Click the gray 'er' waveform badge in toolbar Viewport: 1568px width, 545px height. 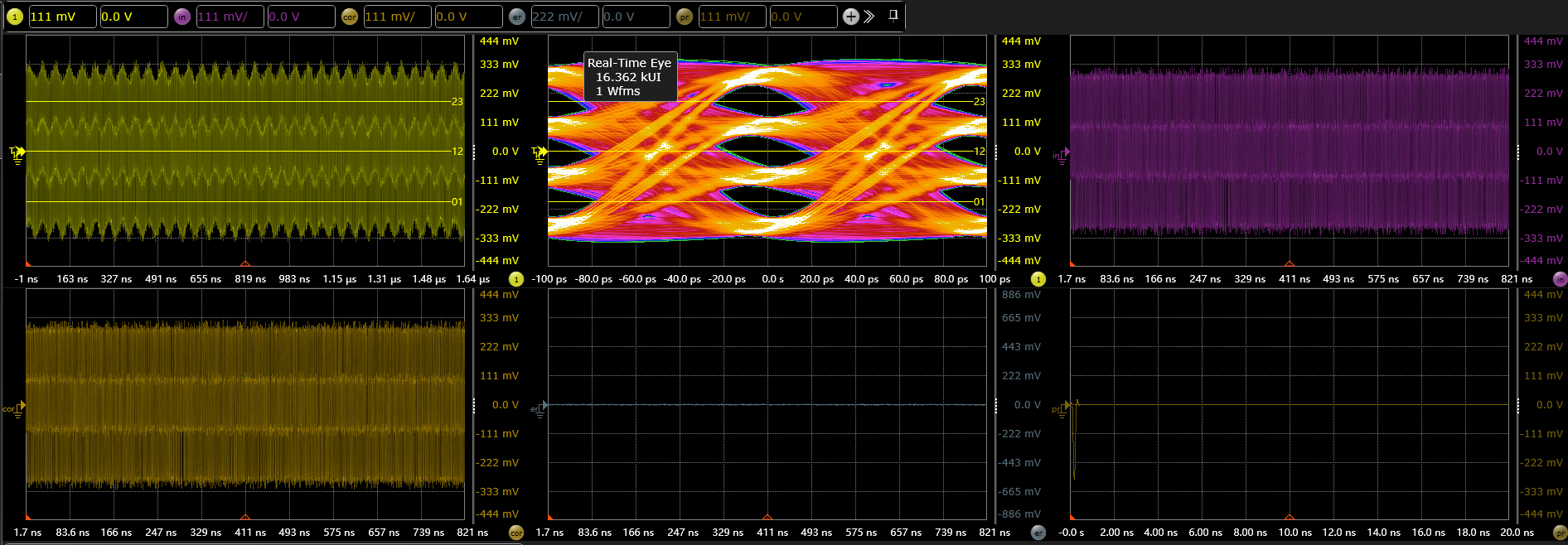517,17
